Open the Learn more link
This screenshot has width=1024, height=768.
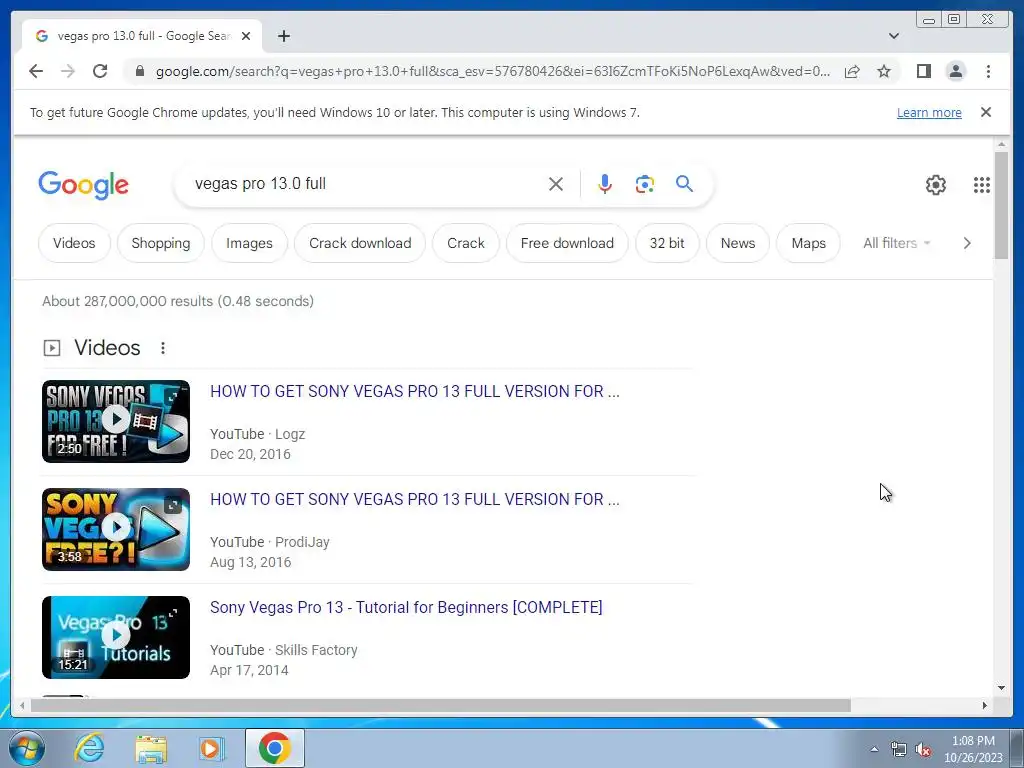pos(929,112)
